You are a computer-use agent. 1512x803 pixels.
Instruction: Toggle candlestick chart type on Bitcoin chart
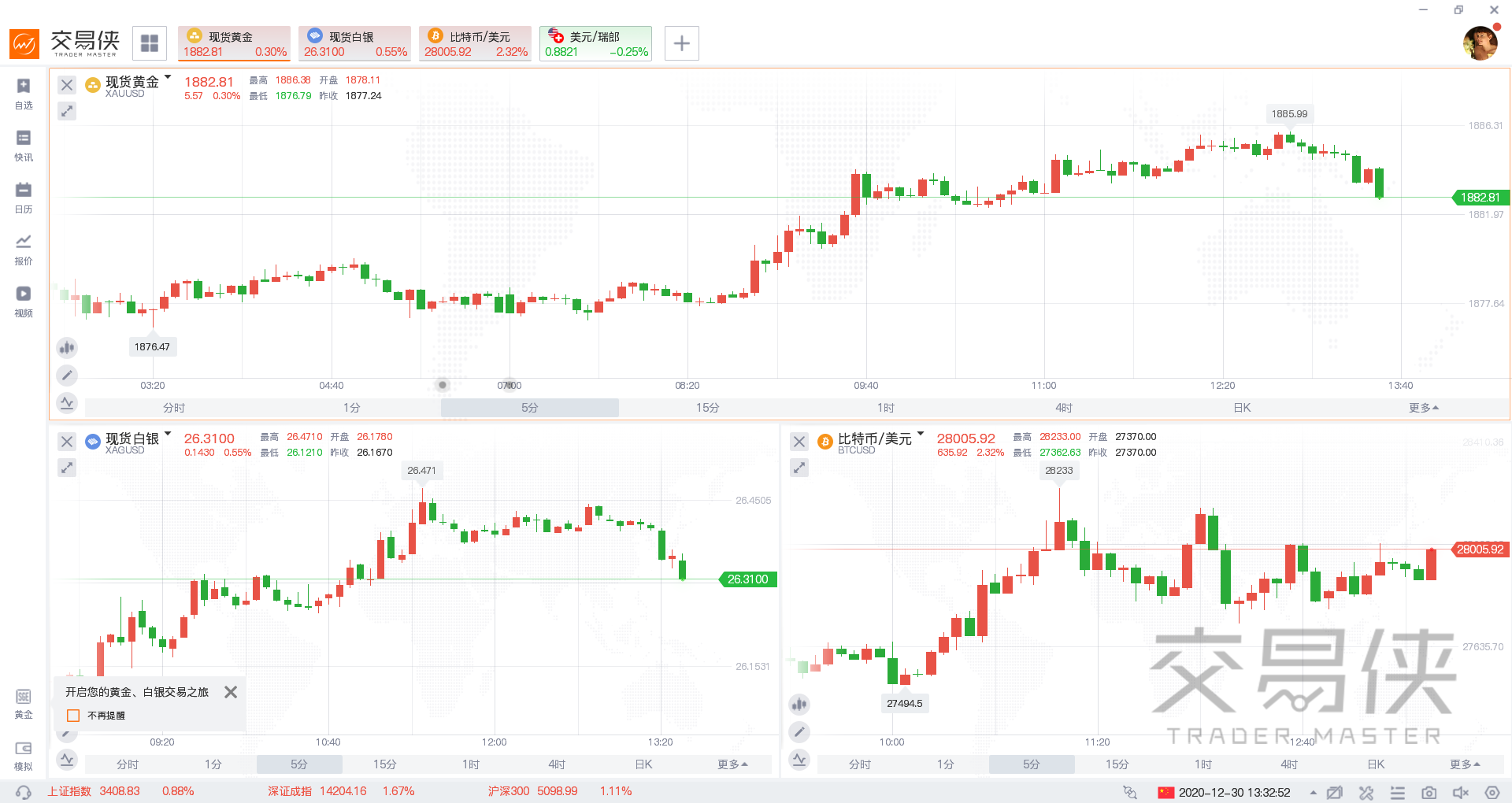799,705
